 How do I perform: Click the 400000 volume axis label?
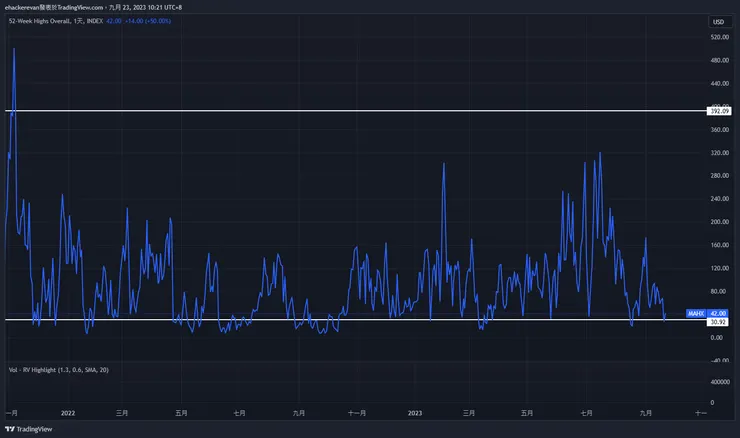720,382
